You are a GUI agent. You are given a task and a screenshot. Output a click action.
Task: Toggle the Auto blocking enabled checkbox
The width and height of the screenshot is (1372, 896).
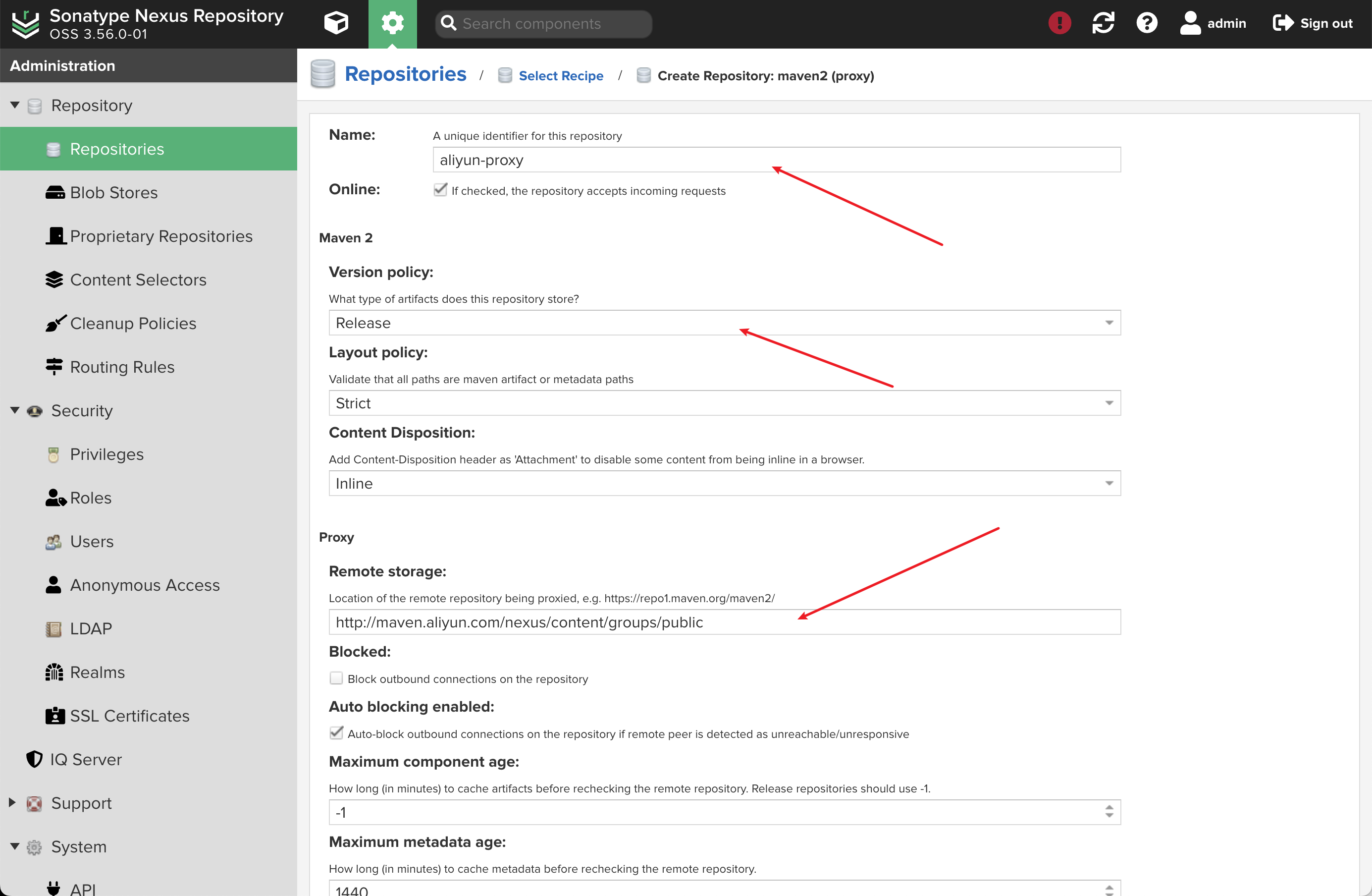pyautogui.click(x=336, y=733)
